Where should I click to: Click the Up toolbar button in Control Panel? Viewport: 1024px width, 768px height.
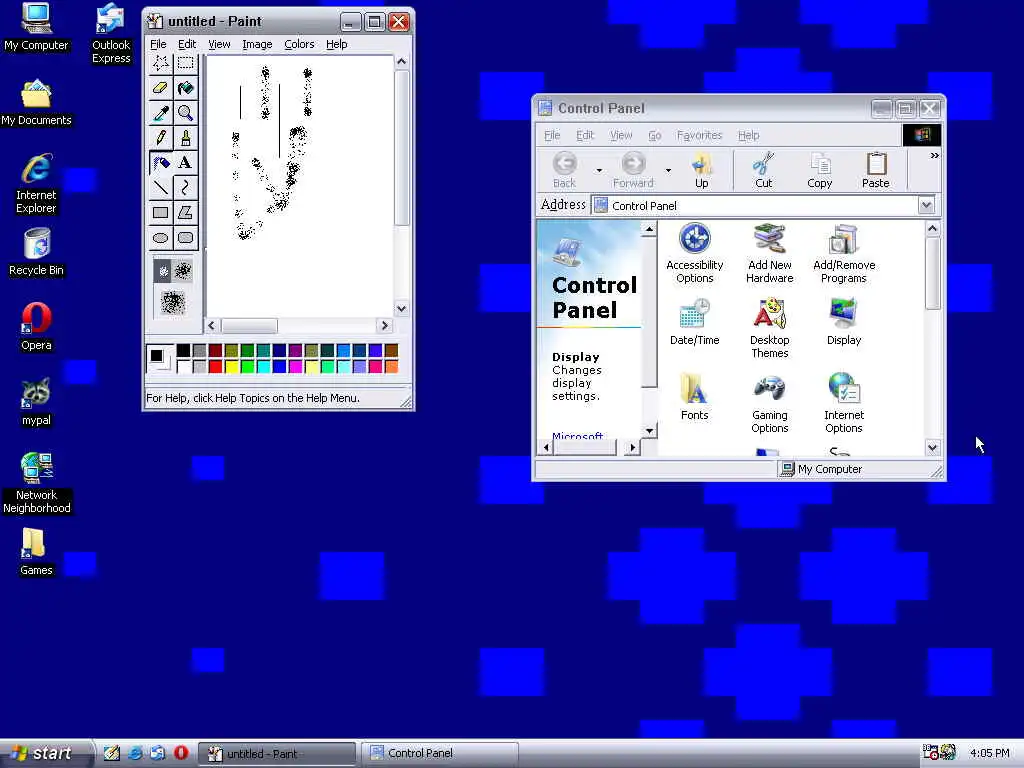pos(701,170)
